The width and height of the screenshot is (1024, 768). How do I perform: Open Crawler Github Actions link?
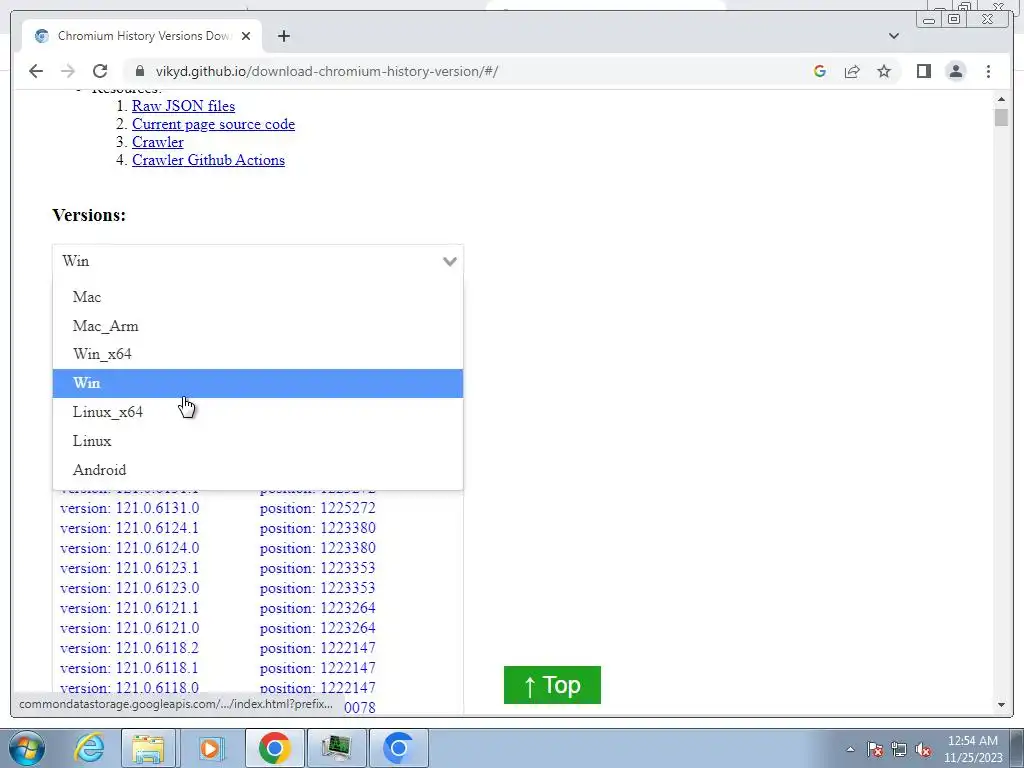(x=208, y=160)
